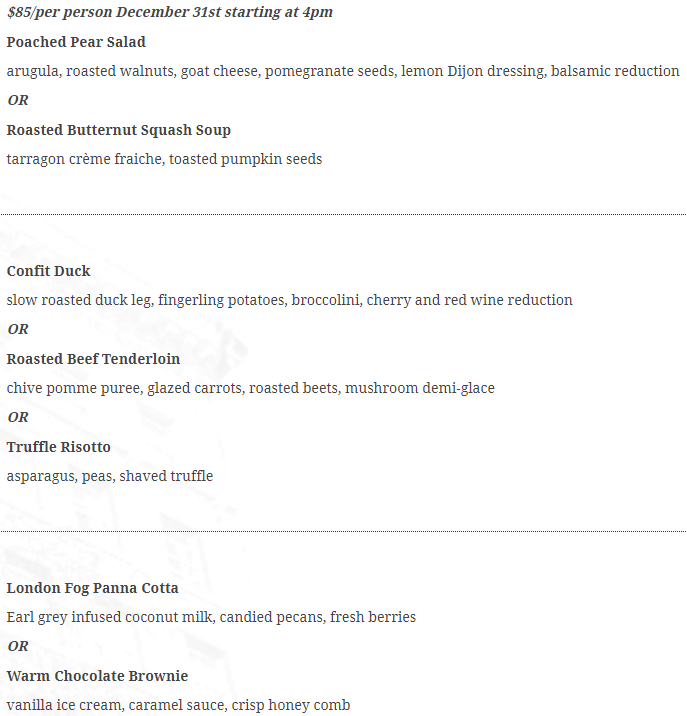Image resolution: width=687 pixels, height=716 pixels.
Task: Click the OR between duck and beef
Action: (x=18, y=329)
